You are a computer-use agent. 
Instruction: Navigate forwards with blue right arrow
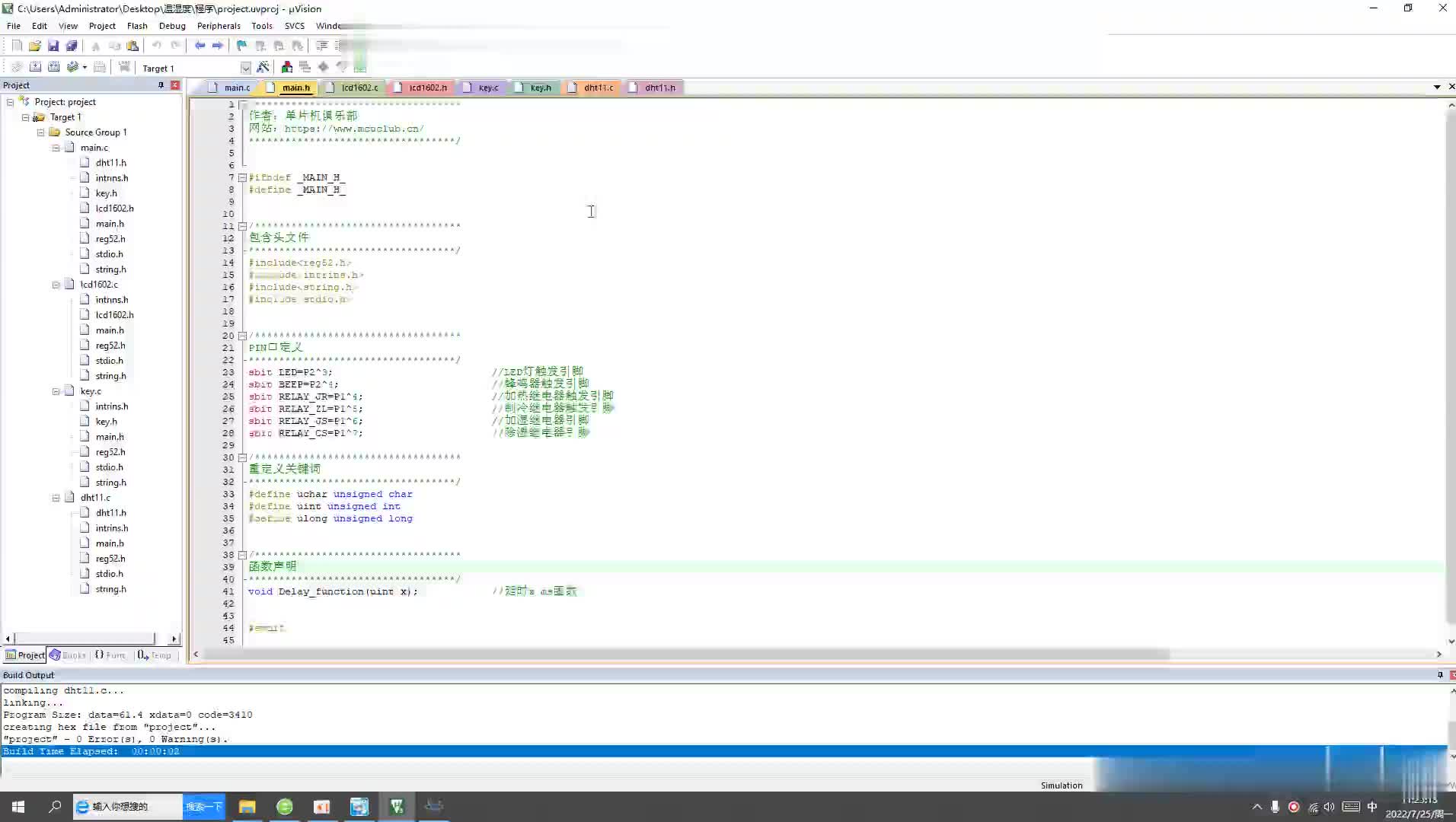(218, 46)
